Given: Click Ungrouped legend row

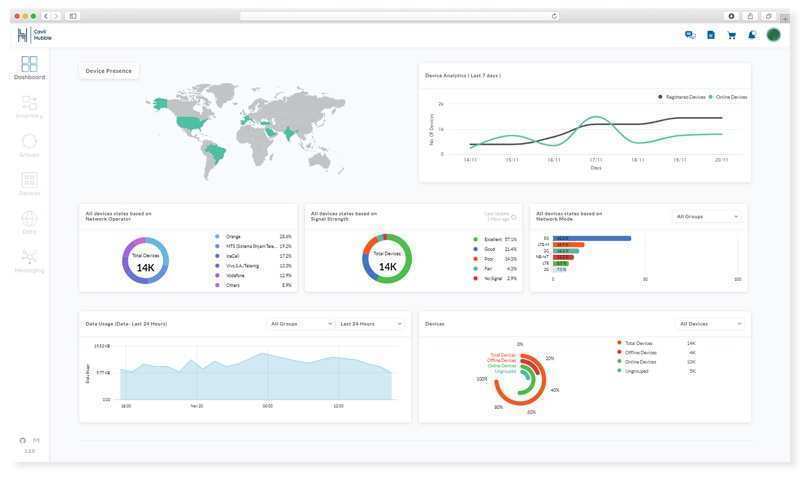Looking at the screenshot, I should click(x=656, y=371).
